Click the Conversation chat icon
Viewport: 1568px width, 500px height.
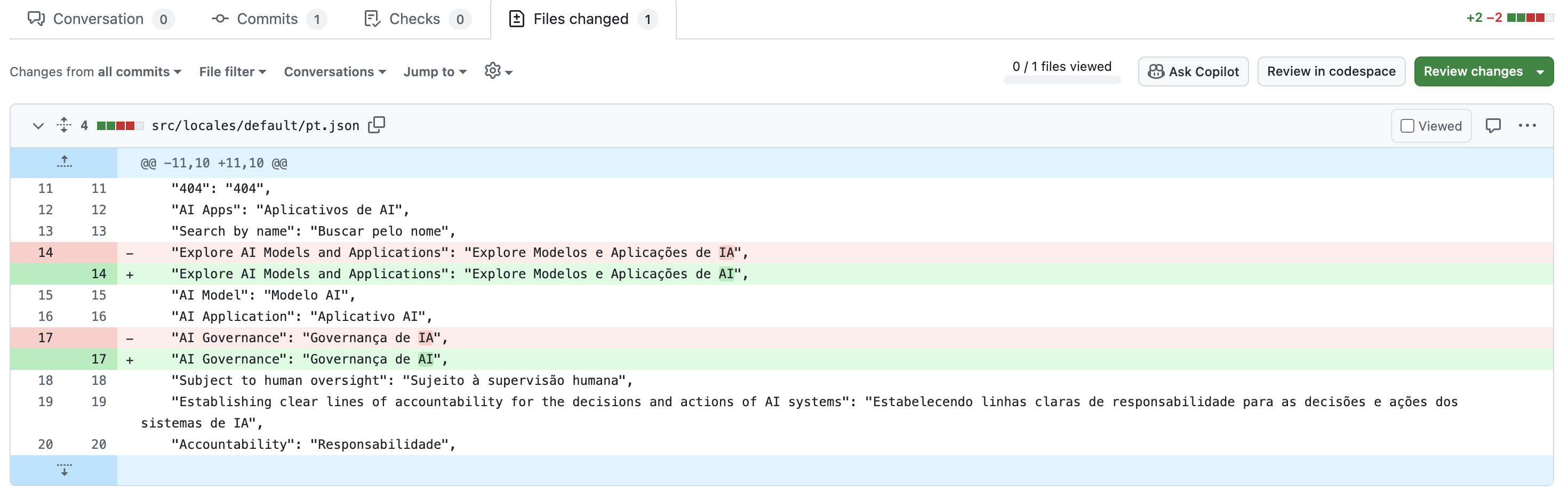coord(36,18)
